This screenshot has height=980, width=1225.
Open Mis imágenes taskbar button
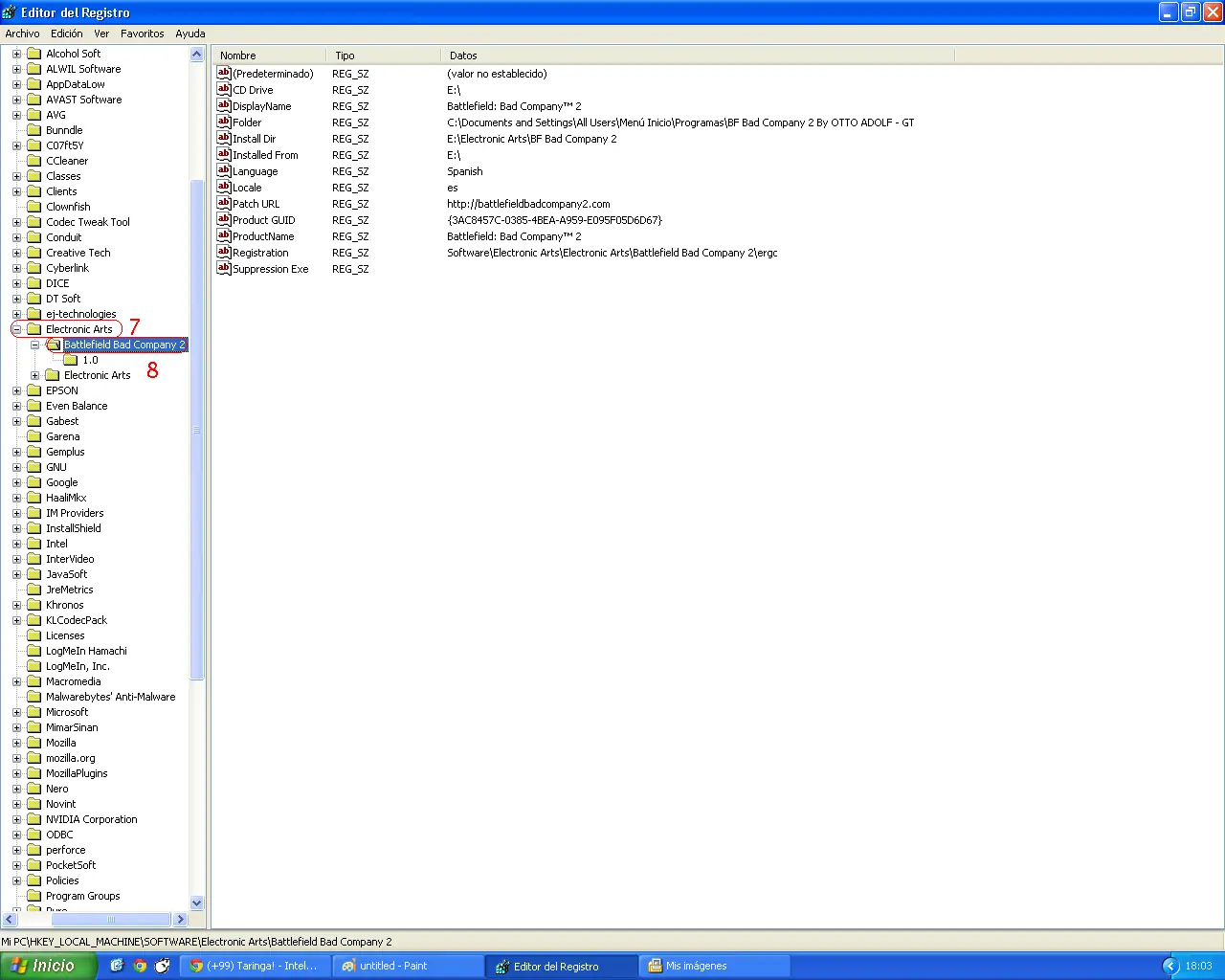715,966
